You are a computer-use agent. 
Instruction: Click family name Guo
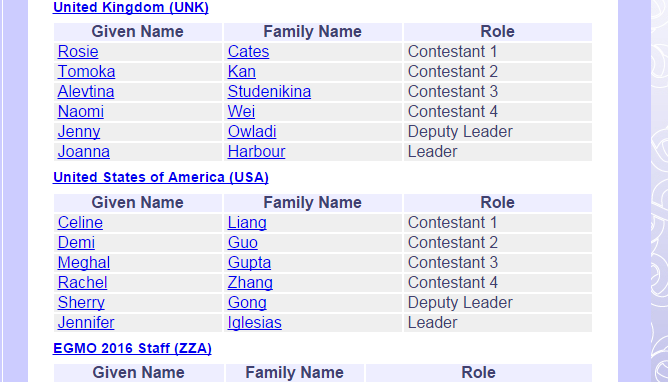tap(242, 243)
